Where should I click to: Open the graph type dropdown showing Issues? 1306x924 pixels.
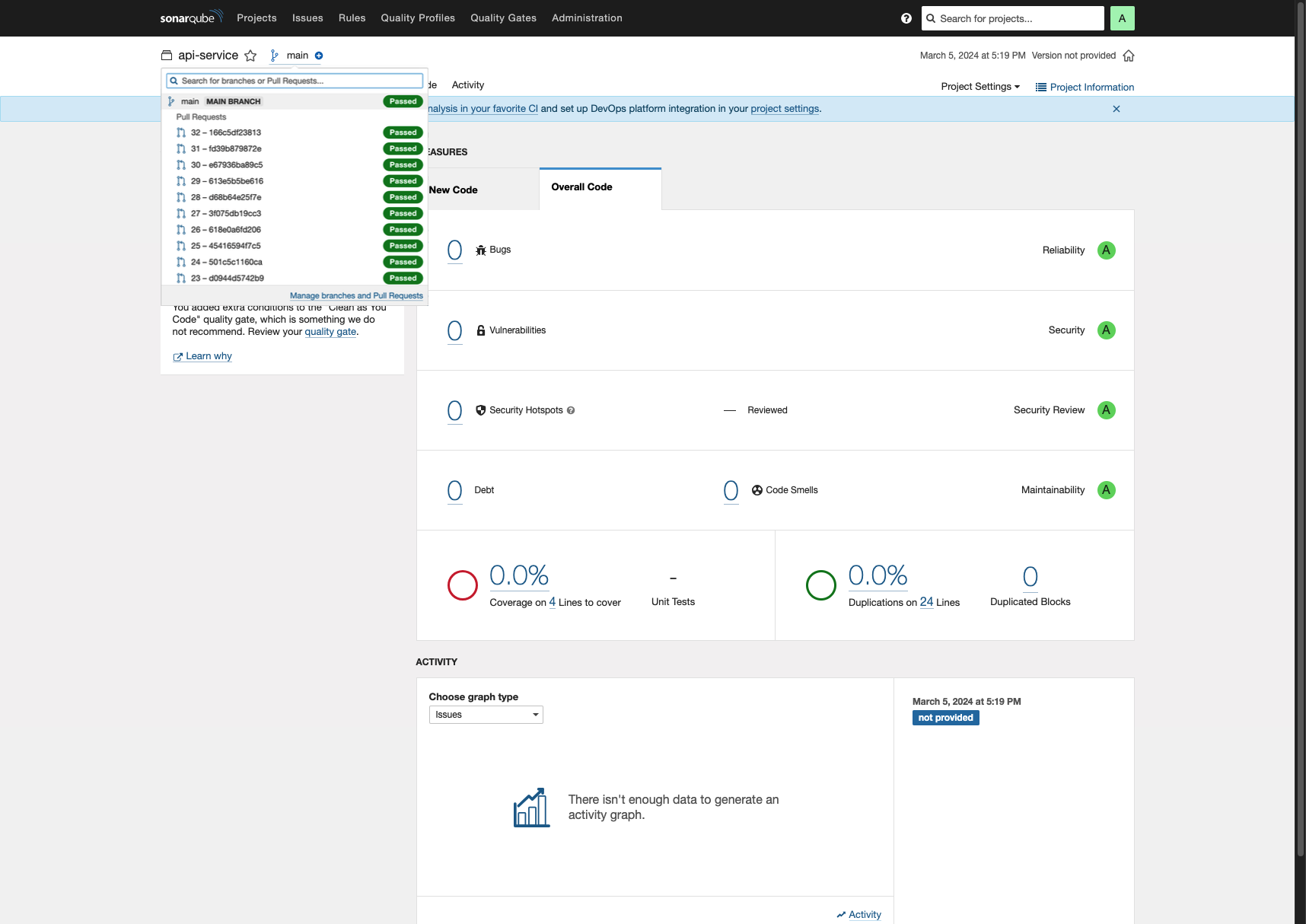(485, 714)
